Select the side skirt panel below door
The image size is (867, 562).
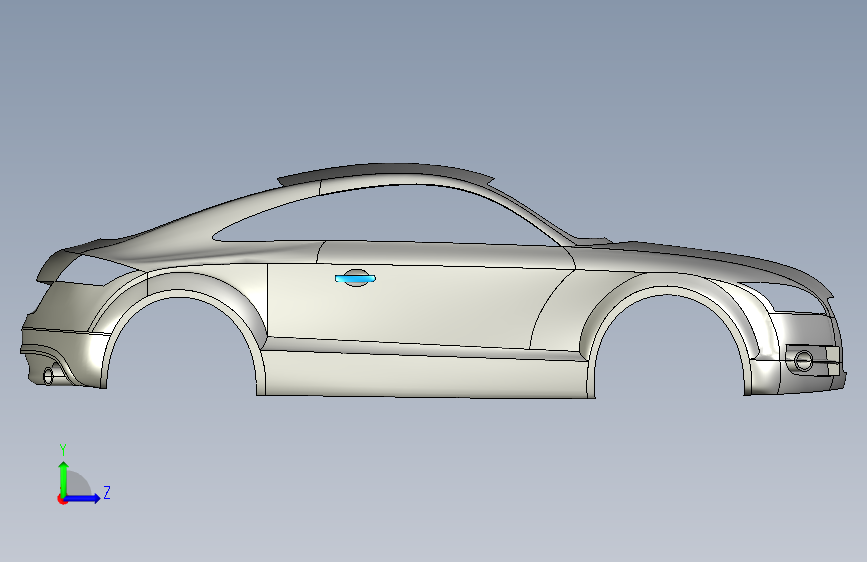coord(426,372)
